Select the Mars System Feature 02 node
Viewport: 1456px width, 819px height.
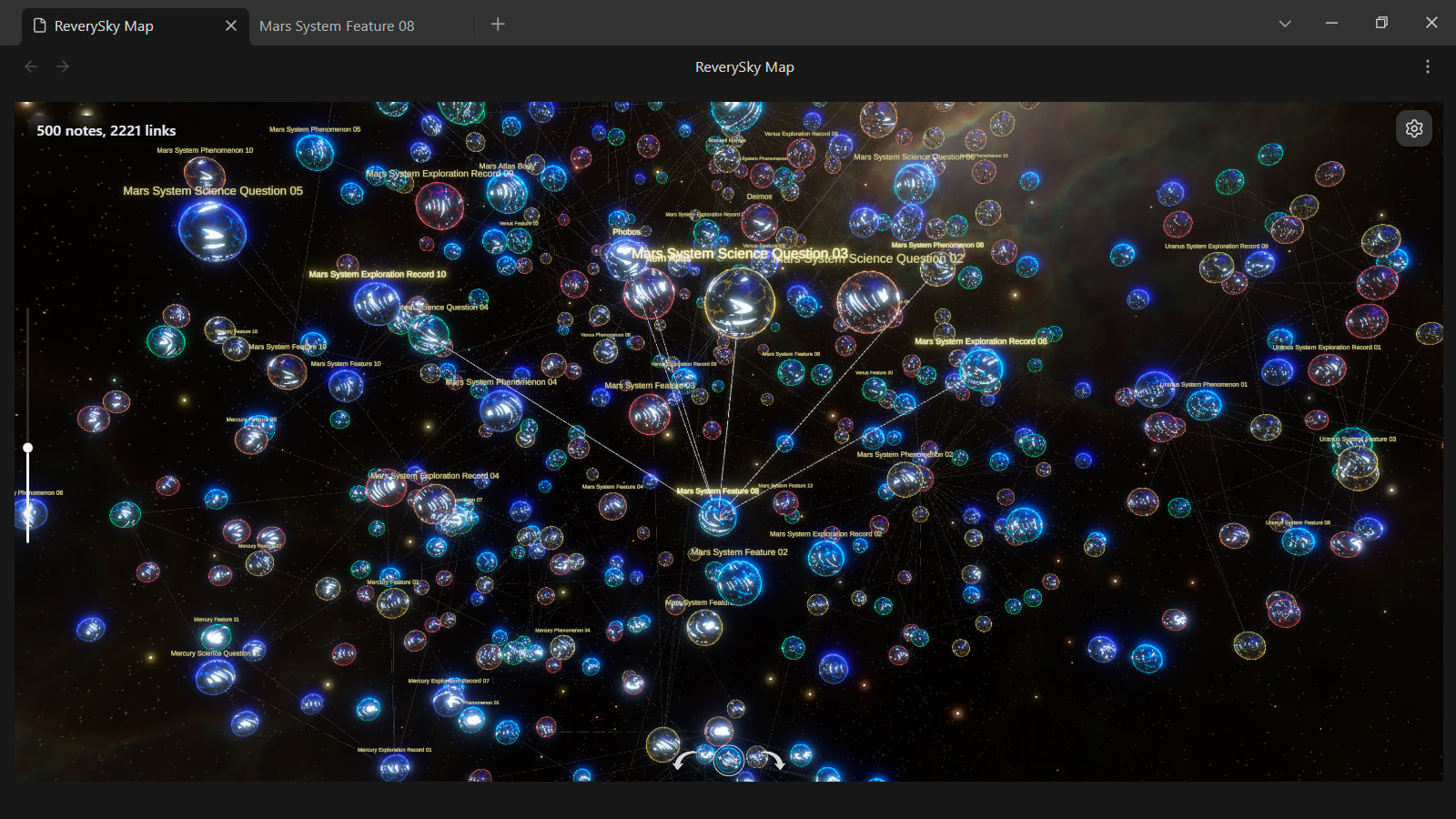739,582
